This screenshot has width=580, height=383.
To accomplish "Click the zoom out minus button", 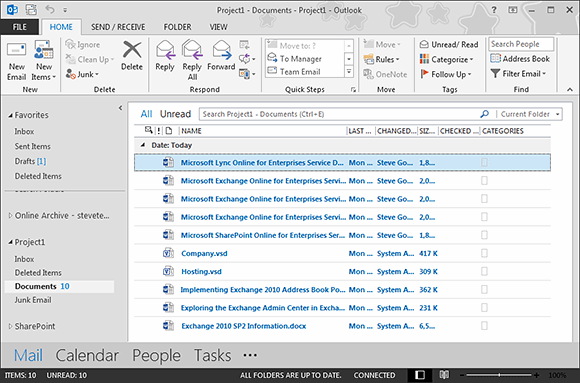I will (462, 375).
